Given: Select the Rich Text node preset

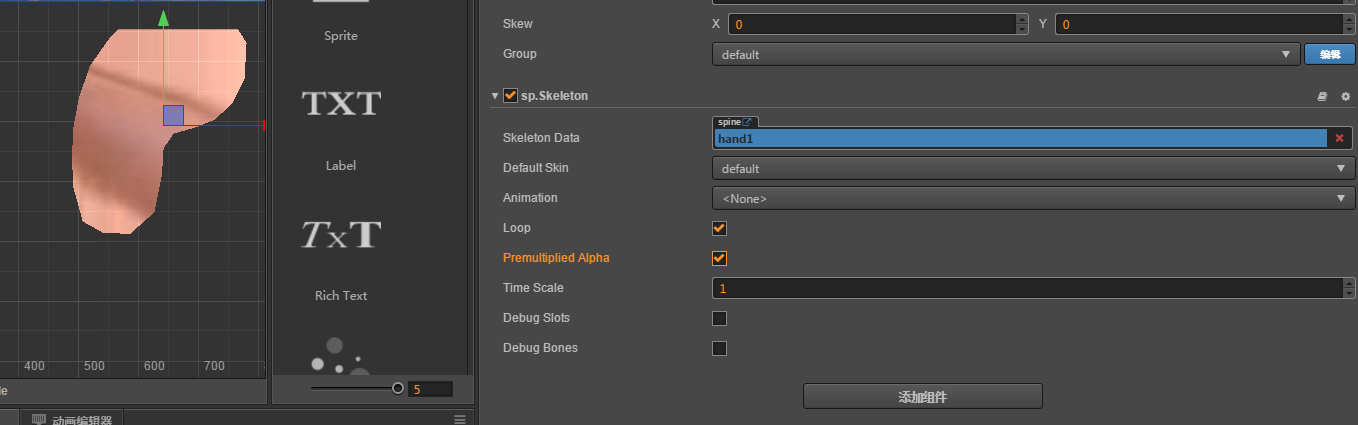Looking at the screenshot, I should (341, 234).
